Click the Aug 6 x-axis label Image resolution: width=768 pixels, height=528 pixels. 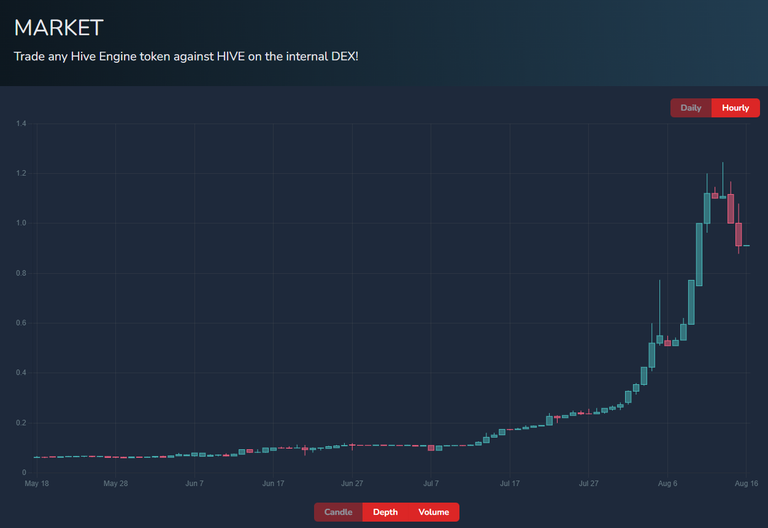tap(668, 483)
